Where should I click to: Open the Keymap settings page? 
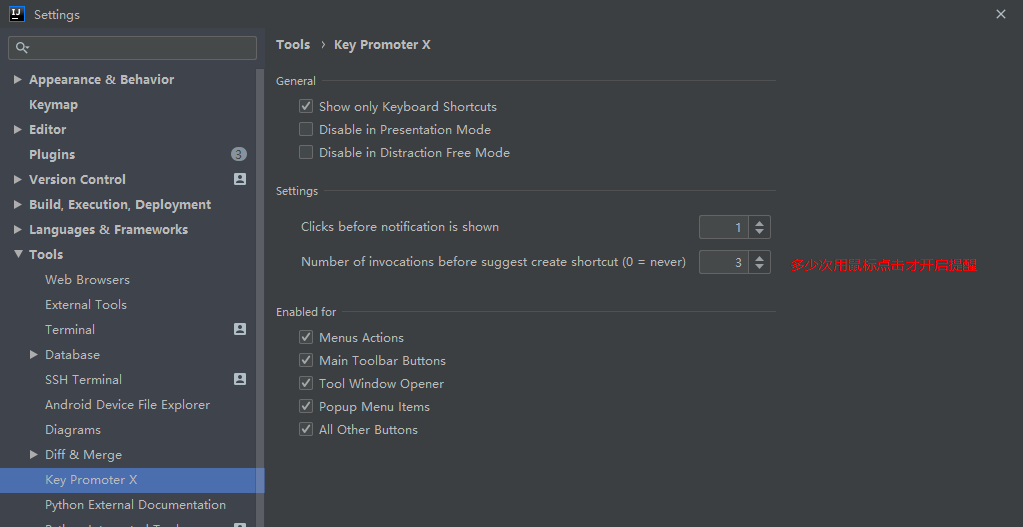point(53,104)
